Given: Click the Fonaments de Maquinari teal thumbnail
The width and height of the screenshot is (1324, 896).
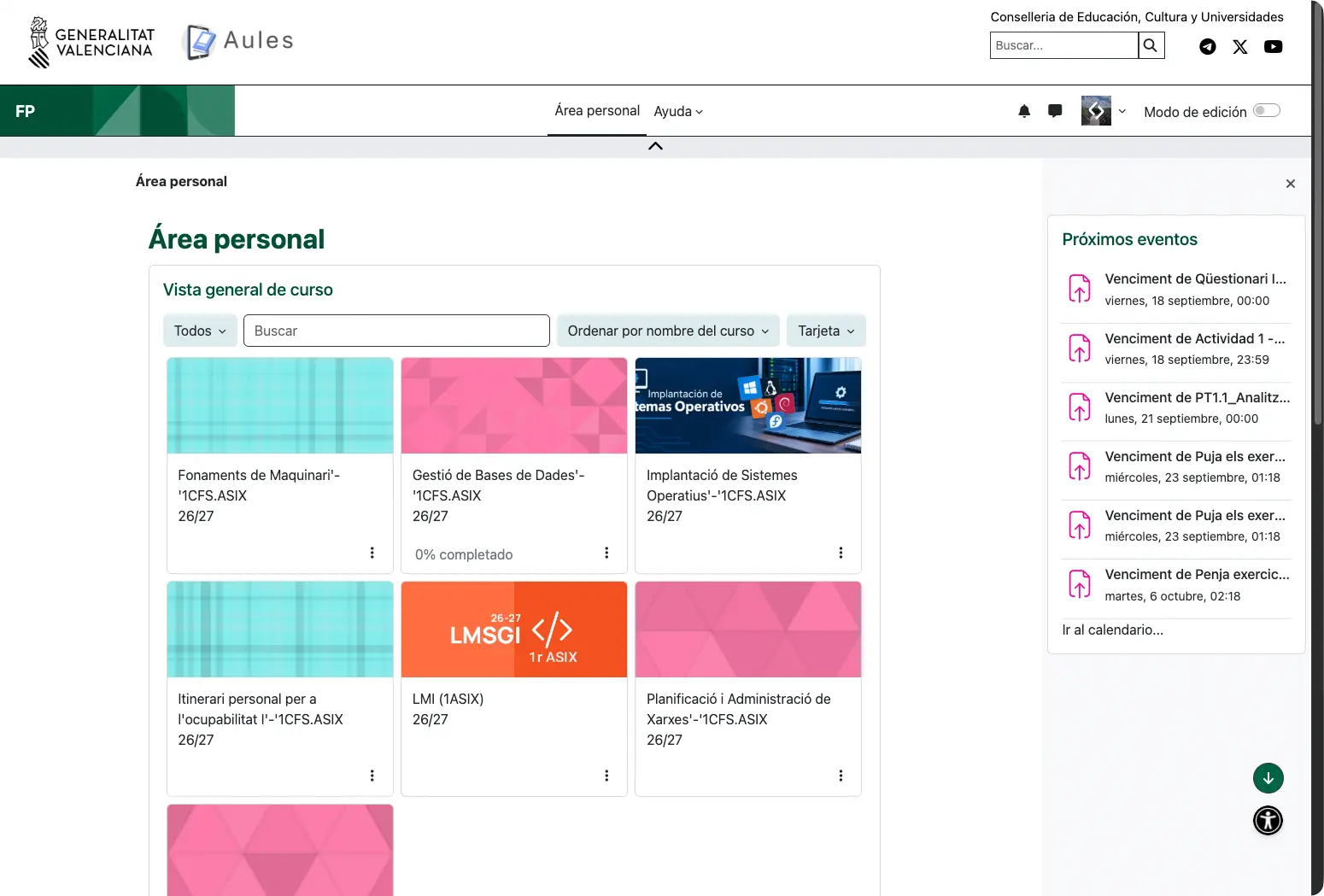Looking at the screenshot, I should [x=280, y=406].
